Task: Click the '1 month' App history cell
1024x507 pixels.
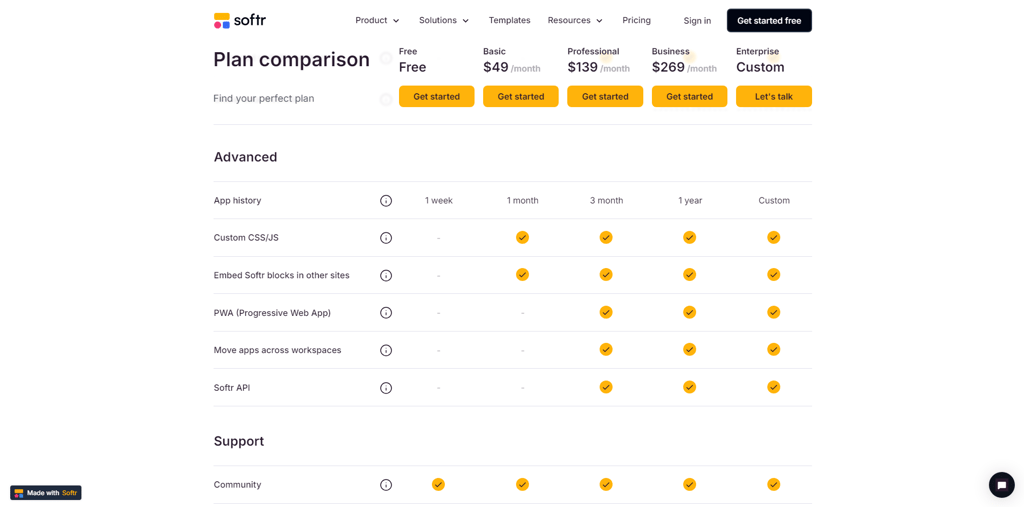Action: click(x=522, y=201)
